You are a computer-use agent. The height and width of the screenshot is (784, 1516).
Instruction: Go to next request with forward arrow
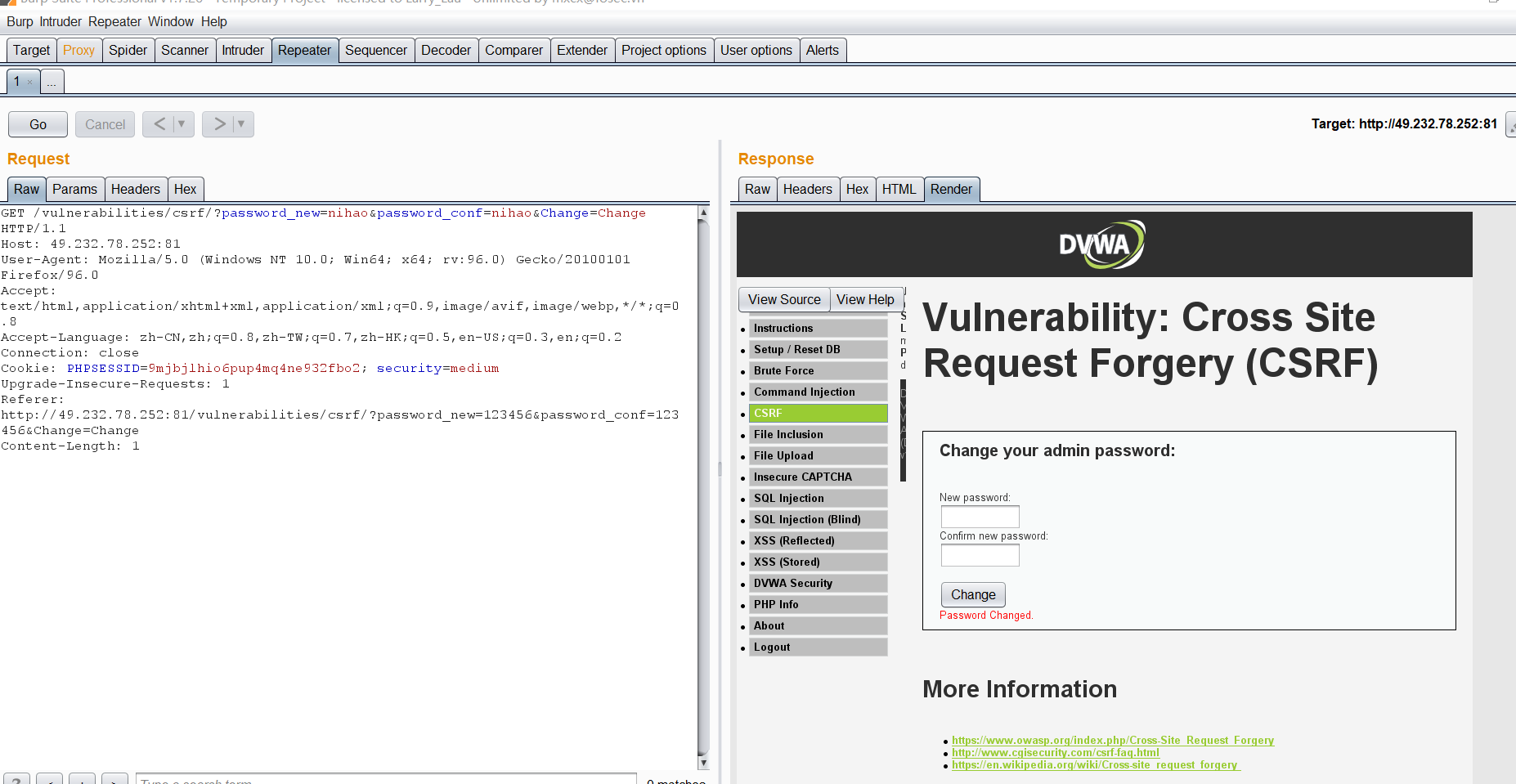point(218,124)
